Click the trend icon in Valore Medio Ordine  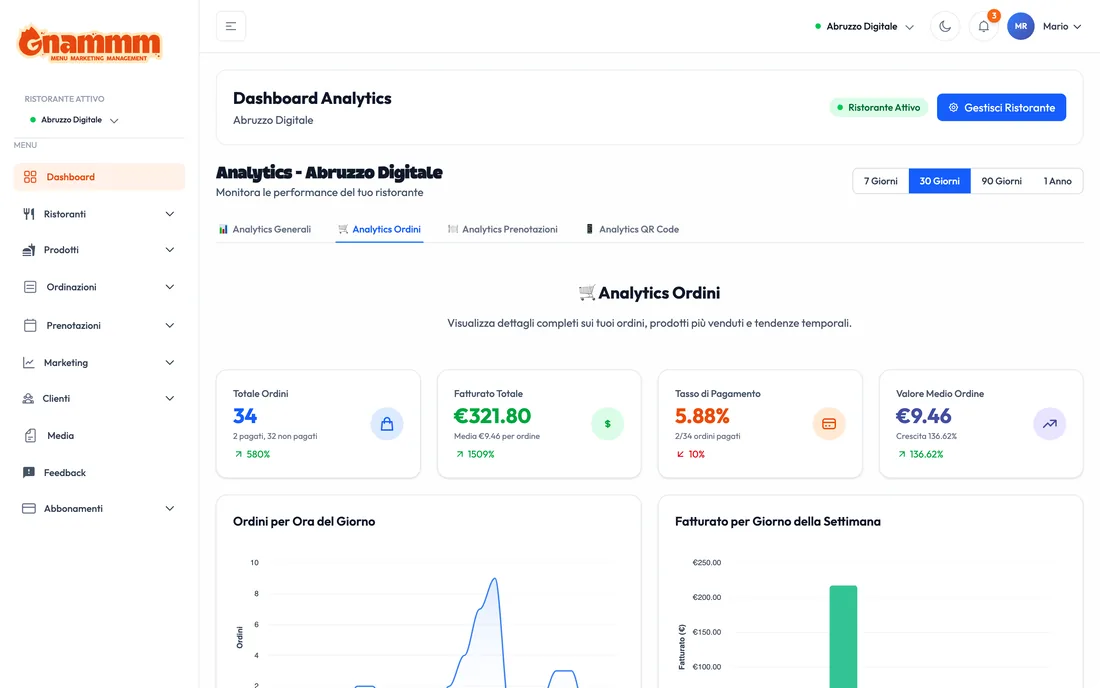(x=1049, y=424)
